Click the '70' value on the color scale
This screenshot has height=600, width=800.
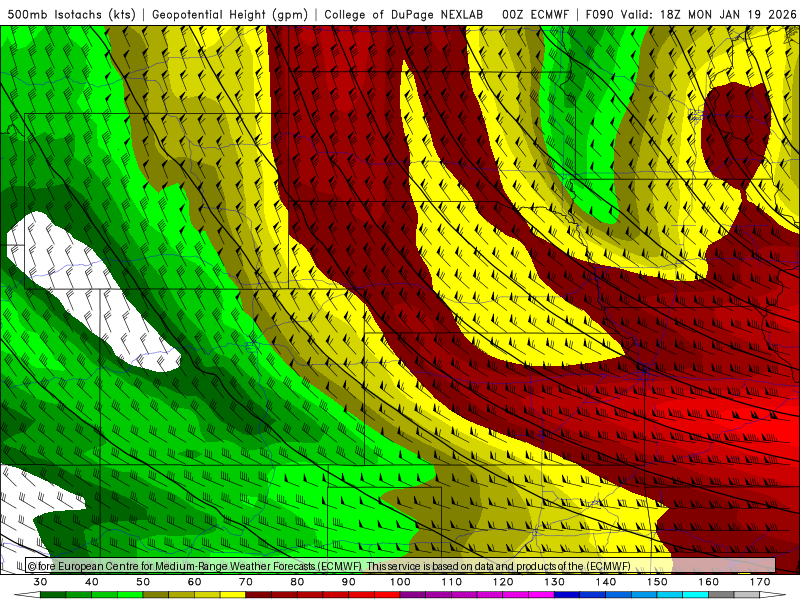(246, 582)
